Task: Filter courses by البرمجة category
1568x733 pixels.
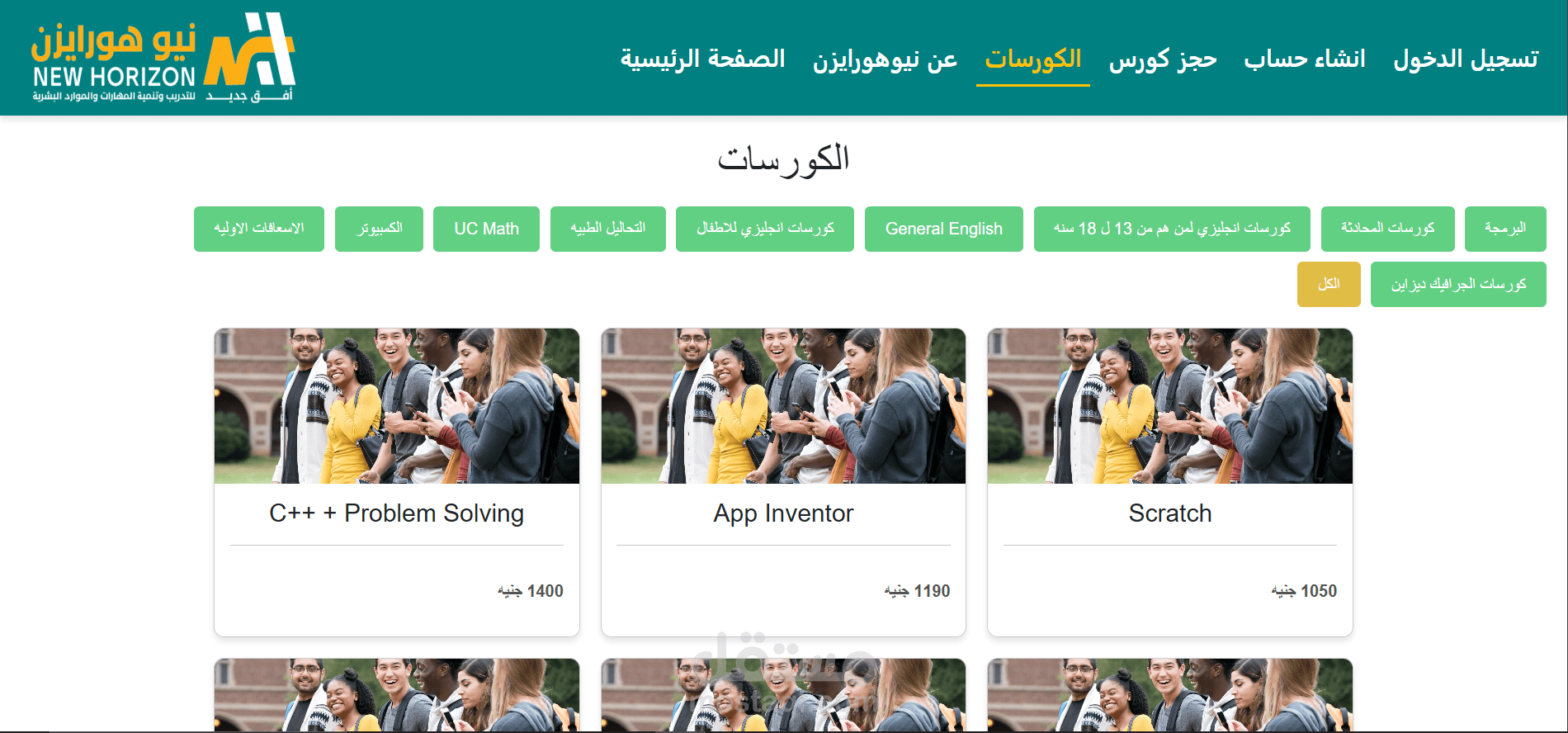Action: pos(1505,229)
